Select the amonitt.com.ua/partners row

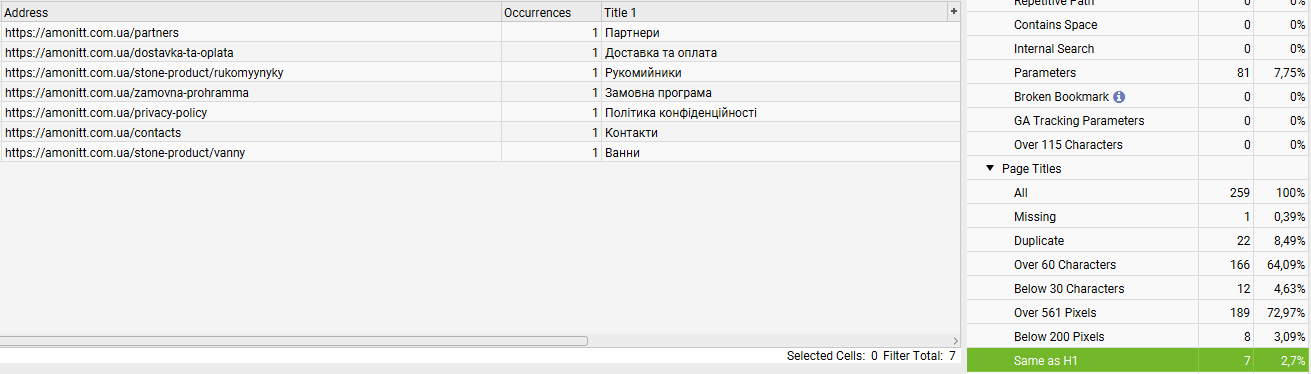[x=480, y=32]
